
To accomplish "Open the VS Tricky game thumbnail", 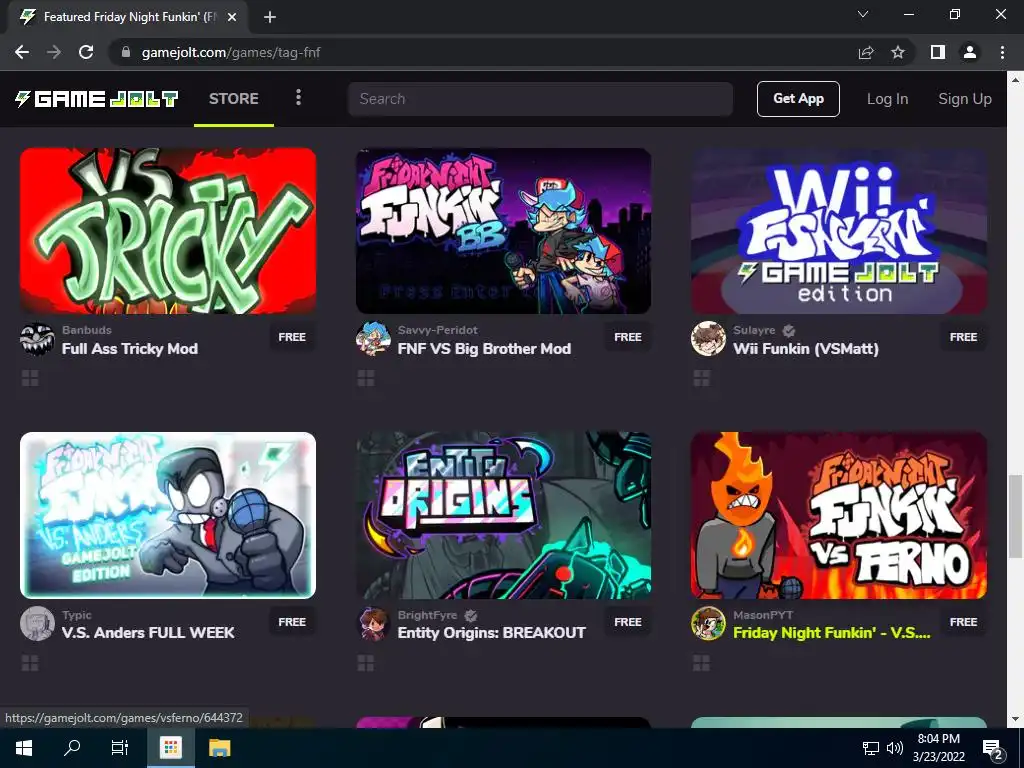I will [x=168, y=231].
